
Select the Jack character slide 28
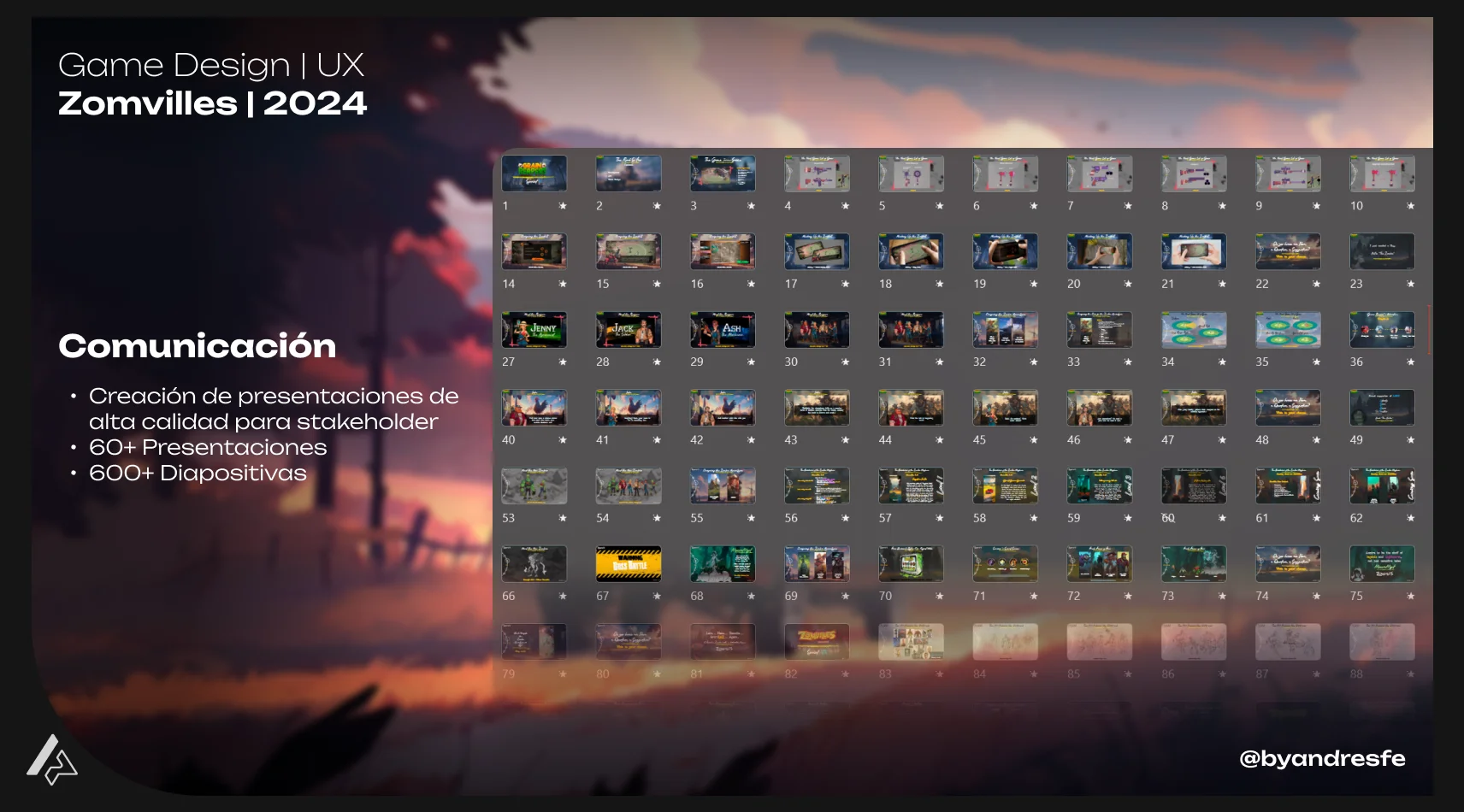pyautogui.click(x=629, y=330)
